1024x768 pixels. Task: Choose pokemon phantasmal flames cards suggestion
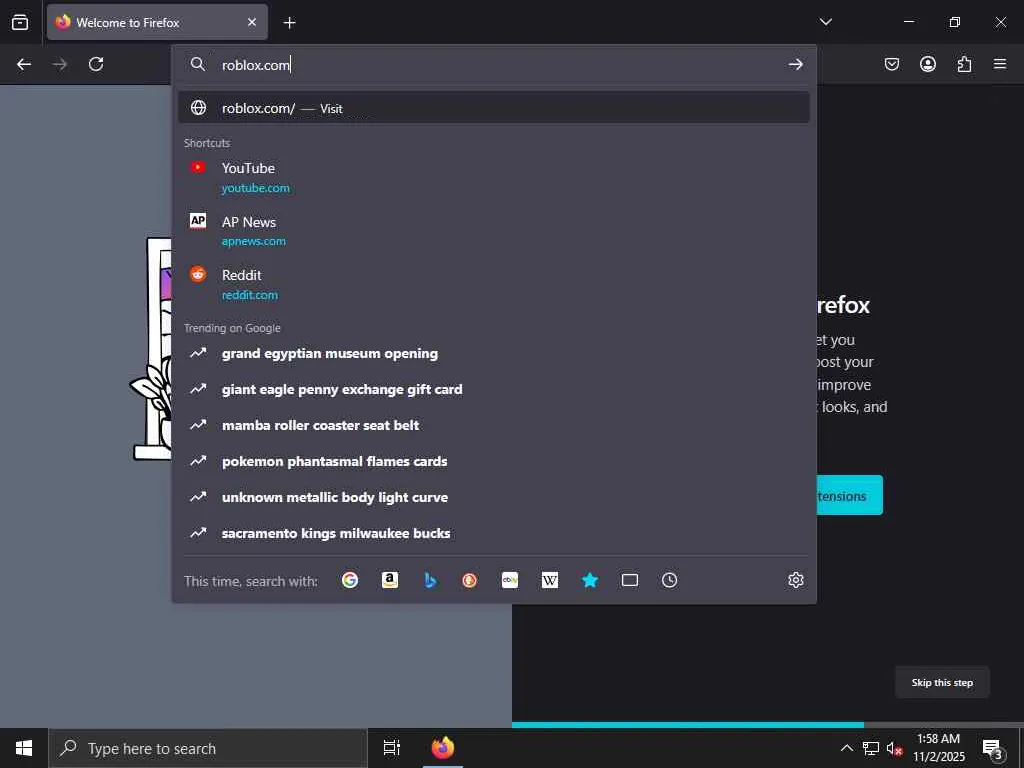click(494, 461)
